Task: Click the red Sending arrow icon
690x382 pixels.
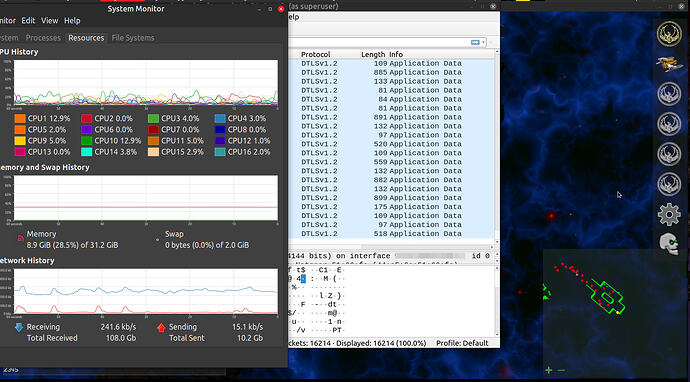Action: 161,327
